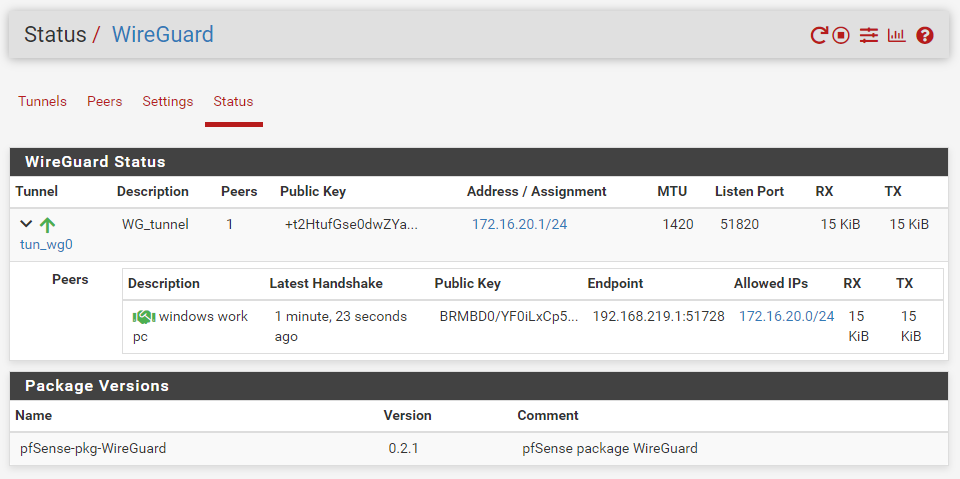Stop the WireGuard service icon
The height and width of the screenshot is (479, 960).
841,36
